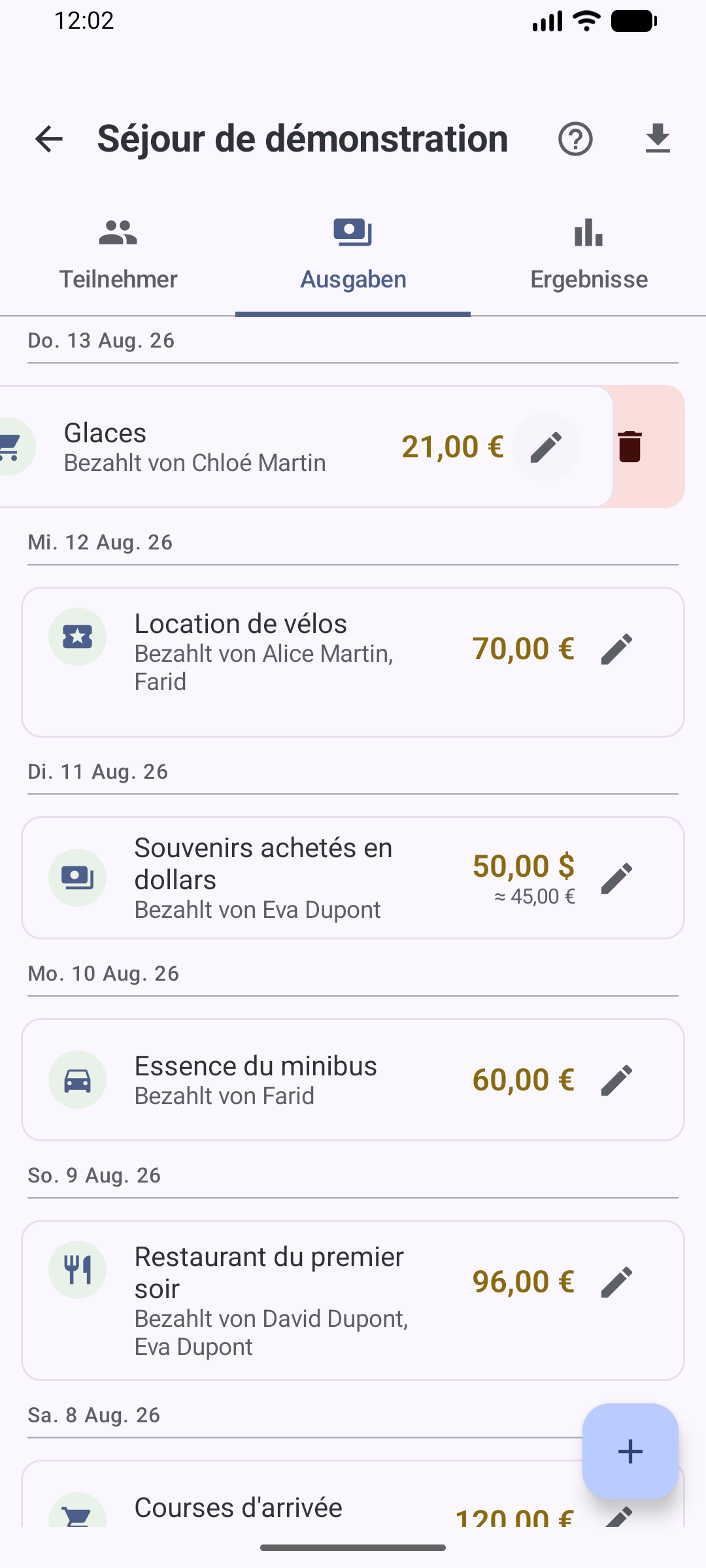Edit Souvenirs achetés en dollars pencil
This screenshot has width=706, height=1568.
[616, 878]
